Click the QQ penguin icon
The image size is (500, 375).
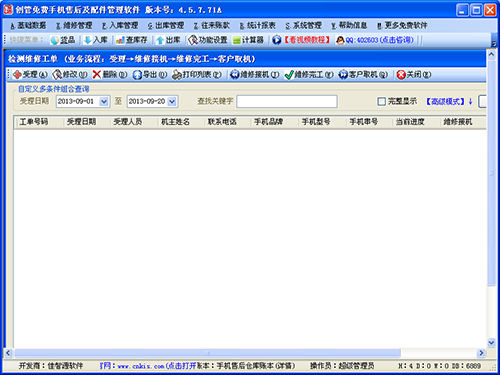[340, 40]
